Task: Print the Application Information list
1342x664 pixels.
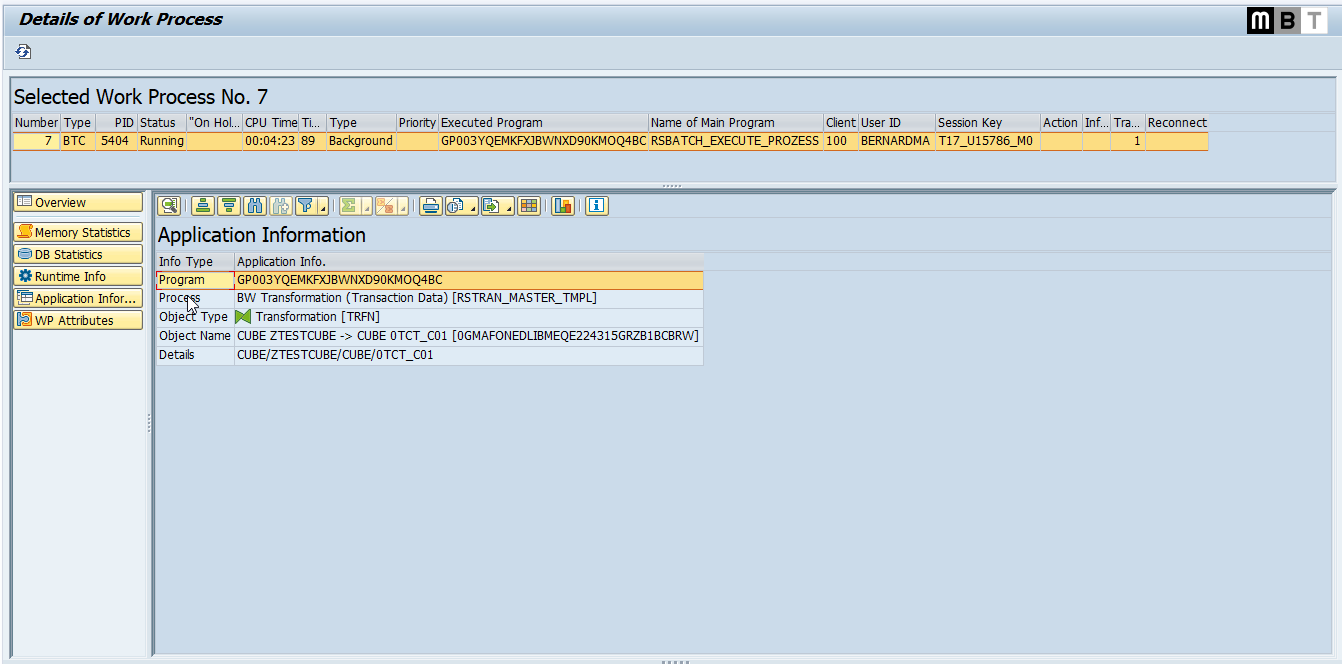Action: click(x=430, y=206)
